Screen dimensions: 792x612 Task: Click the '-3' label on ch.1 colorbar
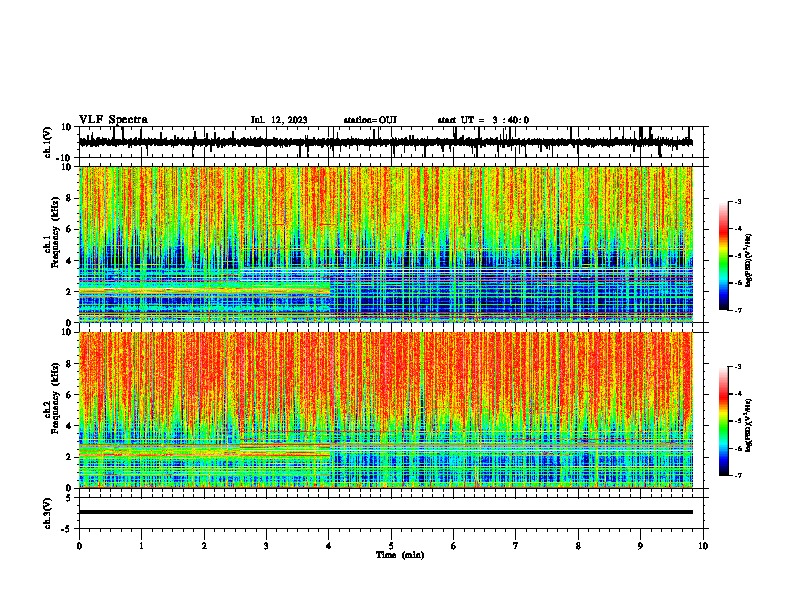(x=737, y=202)
